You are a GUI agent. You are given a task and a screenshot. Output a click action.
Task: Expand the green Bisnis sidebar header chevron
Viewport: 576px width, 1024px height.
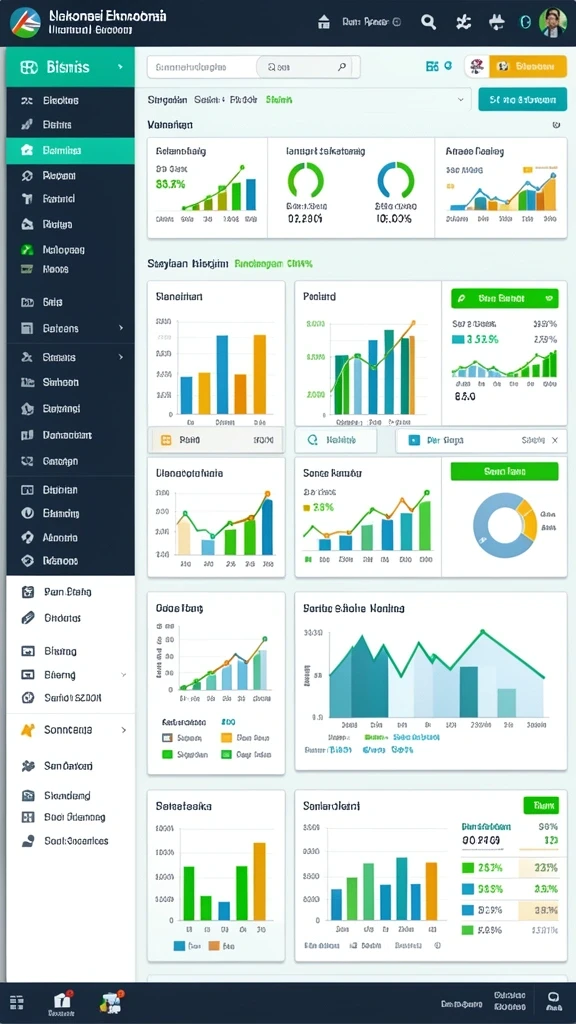[120, 67]
